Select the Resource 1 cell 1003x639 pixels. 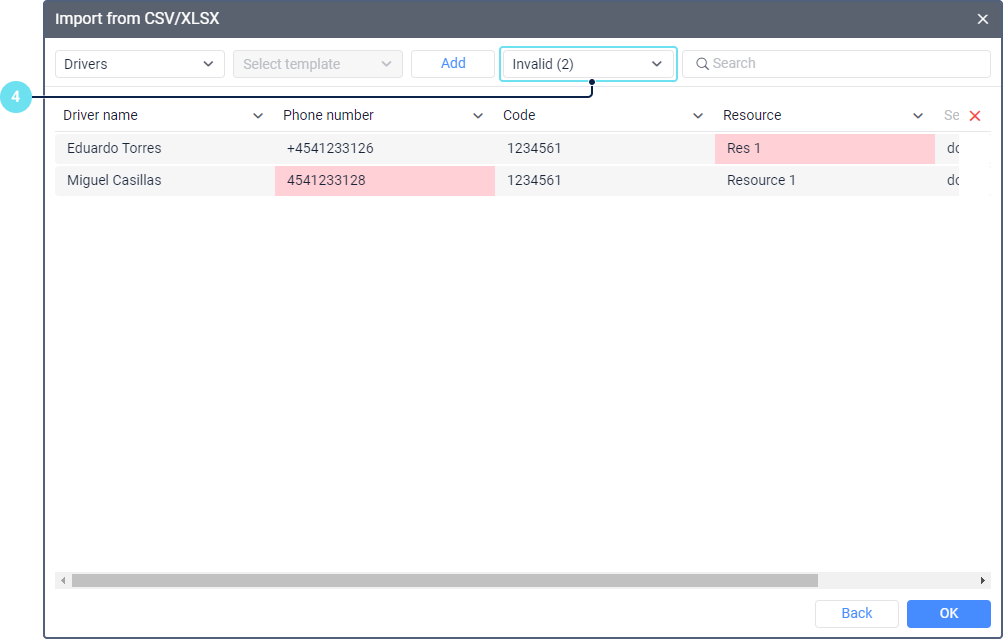pyautogui.click(x=825, y=180)
